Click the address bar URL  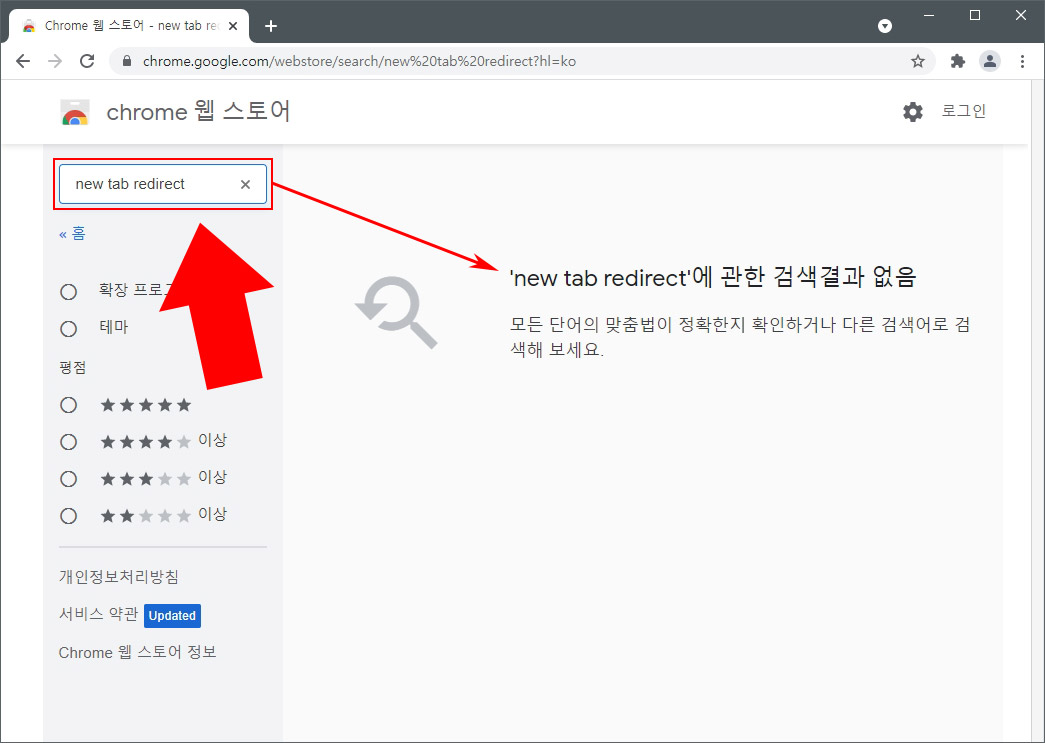click(359, 61)
